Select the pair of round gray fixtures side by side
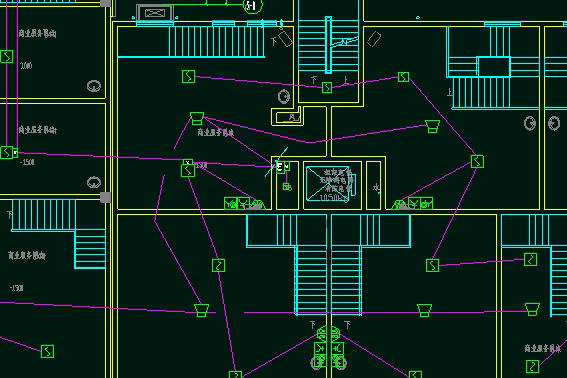This screenshot has height=378, width=567. coord(542,123)
